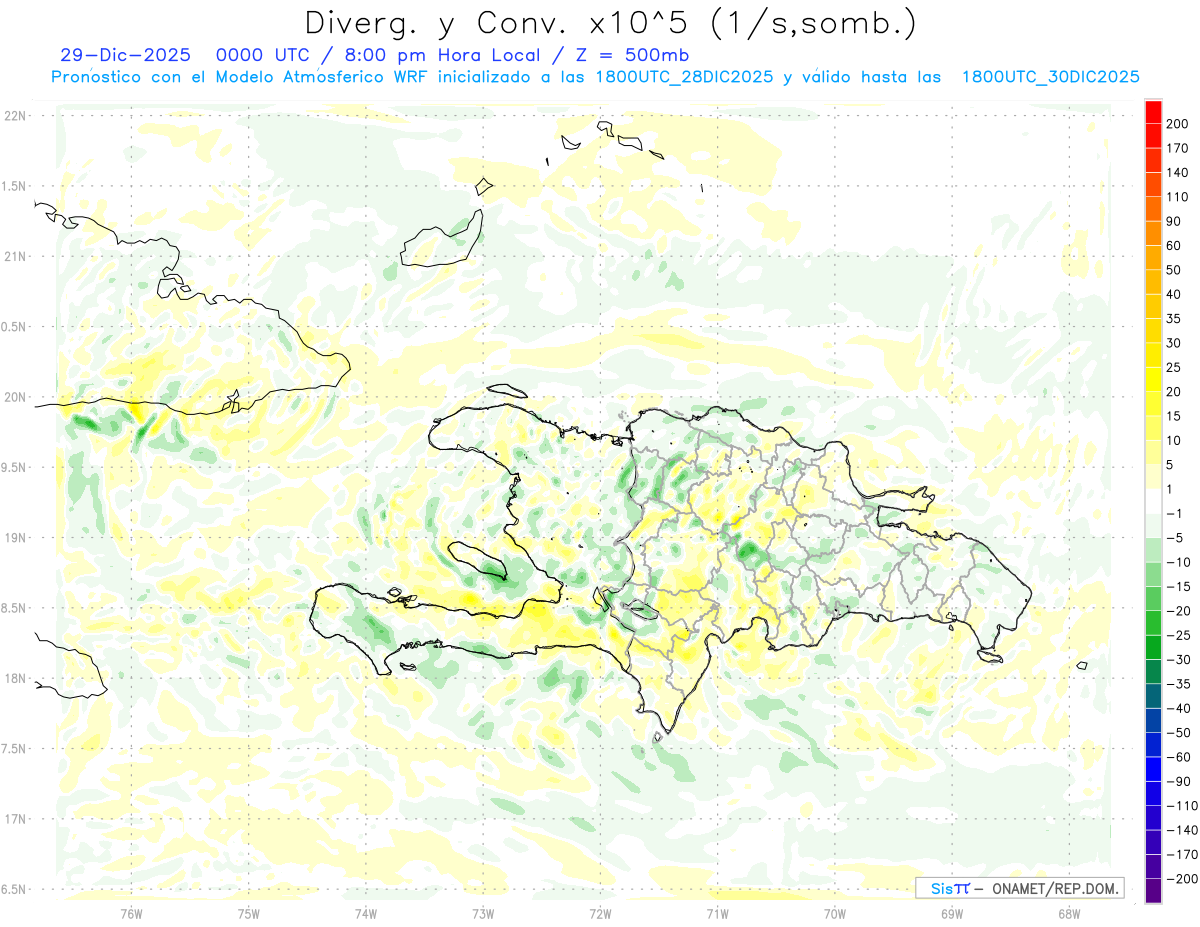Click the '1.5N' latitude label
This screenshot has height=927, width=1200.
[14, 186]
